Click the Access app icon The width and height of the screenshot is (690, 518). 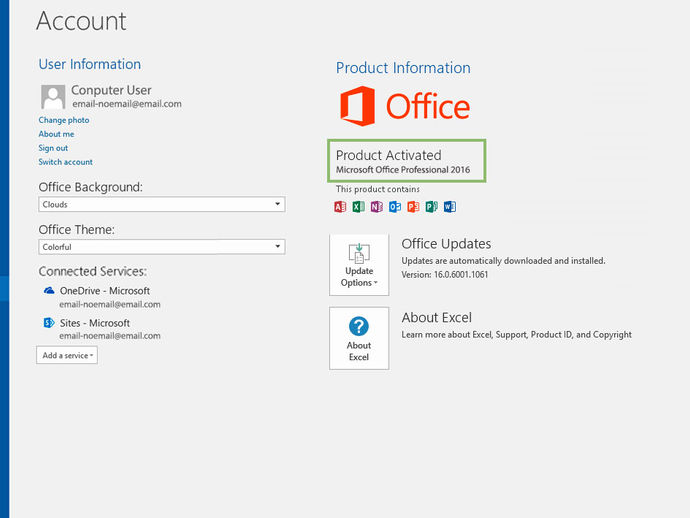[x=340, y=206]
